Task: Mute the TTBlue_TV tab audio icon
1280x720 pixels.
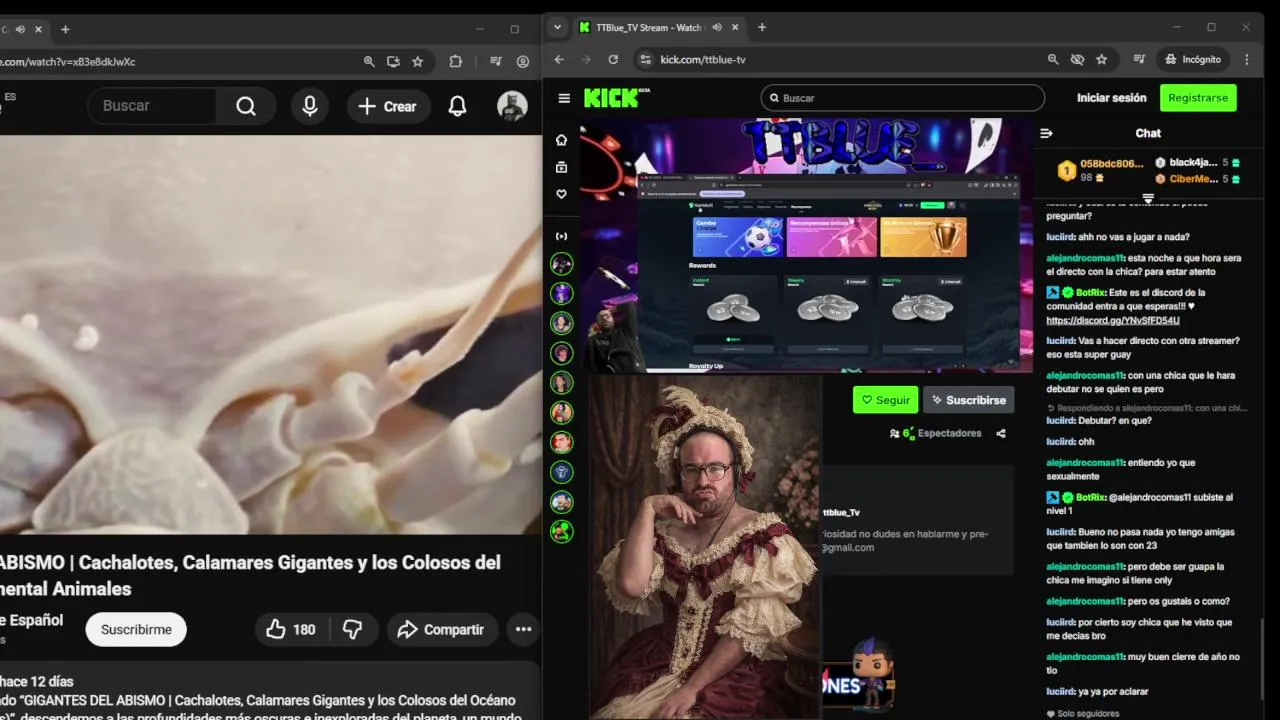Action: pyautogui.click(x=716, y=27)
